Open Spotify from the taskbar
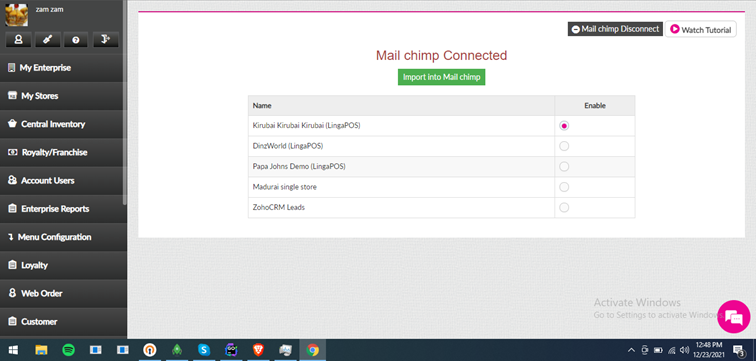The width and height of the screenshot is (756, 361). (x=68, y=350)
